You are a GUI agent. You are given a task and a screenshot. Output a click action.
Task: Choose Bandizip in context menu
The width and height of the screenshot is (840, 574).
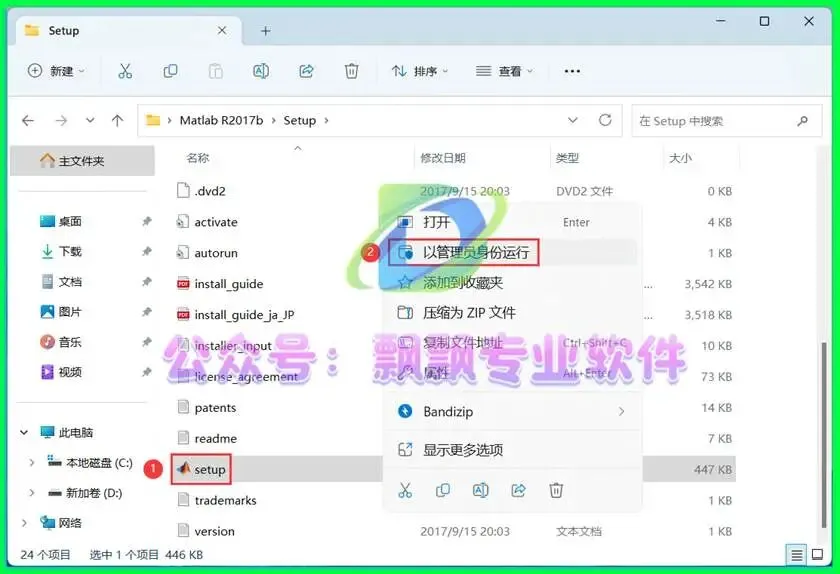coord(513,412)
